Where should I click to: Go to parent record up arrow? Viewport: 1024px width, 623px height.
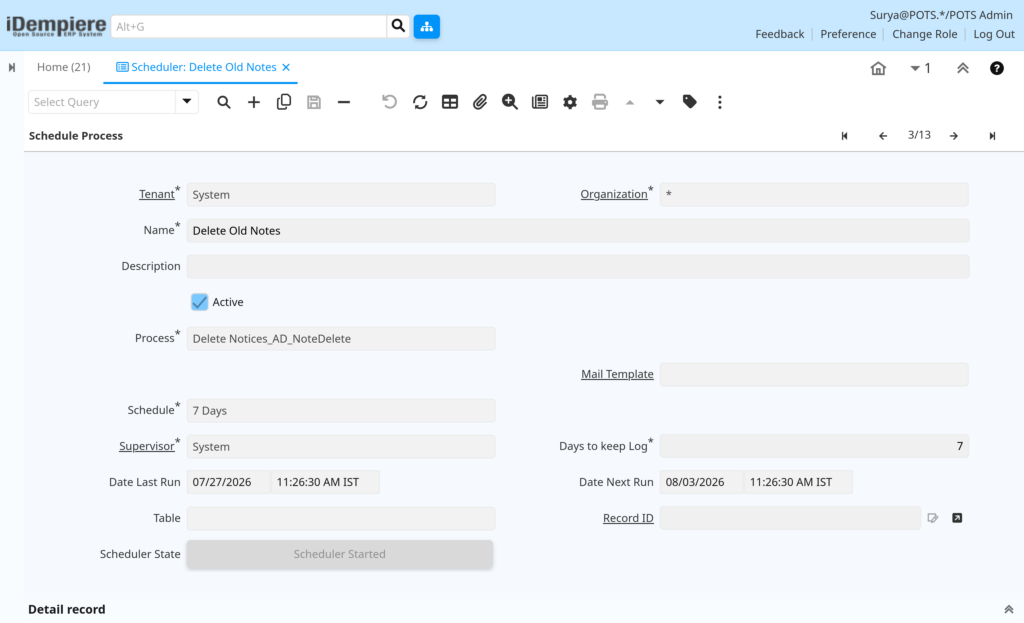630,102
